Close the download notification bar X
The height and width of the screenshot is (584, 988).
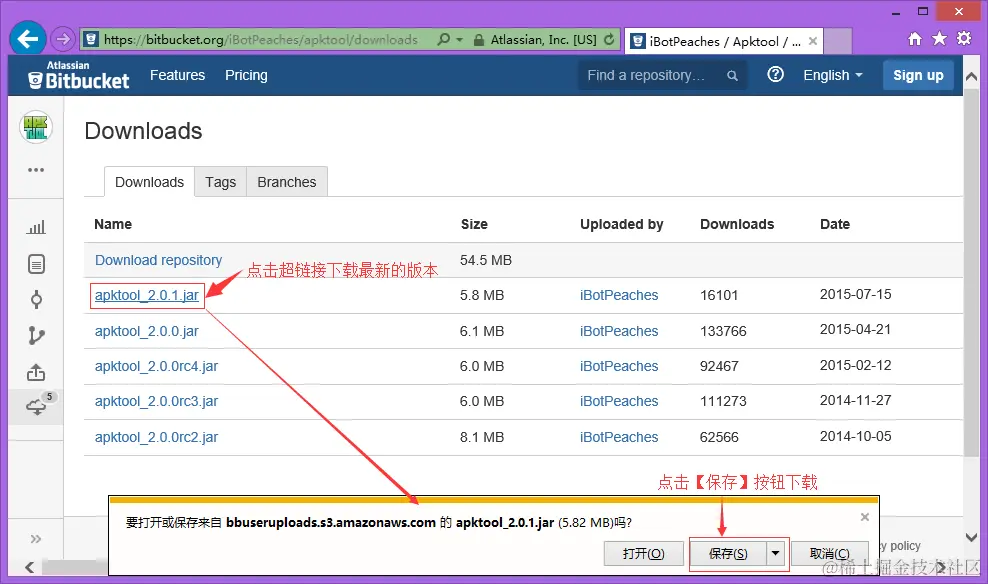tap(864, 517)
